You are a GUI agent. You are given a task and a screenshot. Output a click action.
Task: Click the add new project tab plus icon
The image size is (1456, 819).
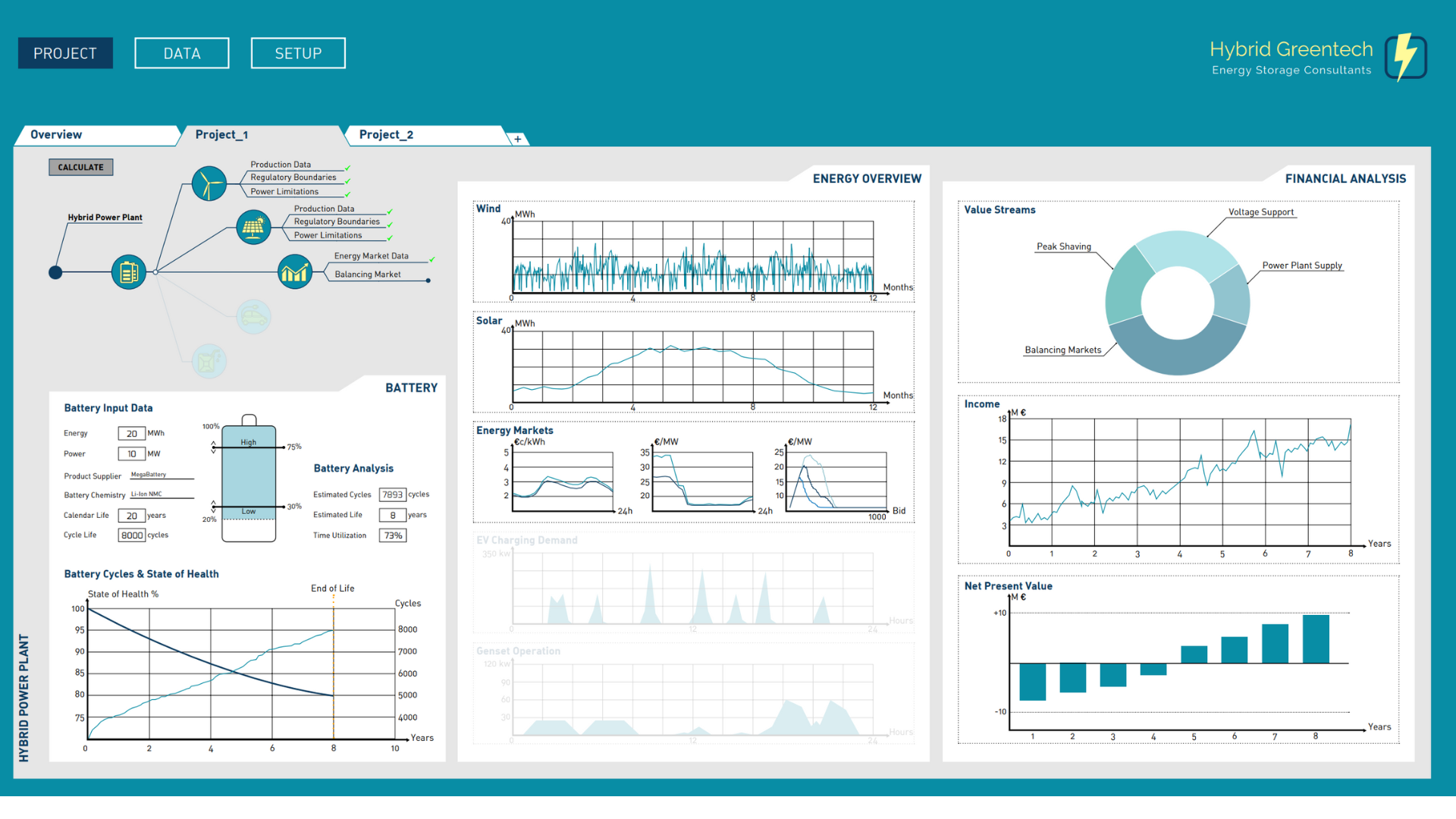[x=518, y=139]
